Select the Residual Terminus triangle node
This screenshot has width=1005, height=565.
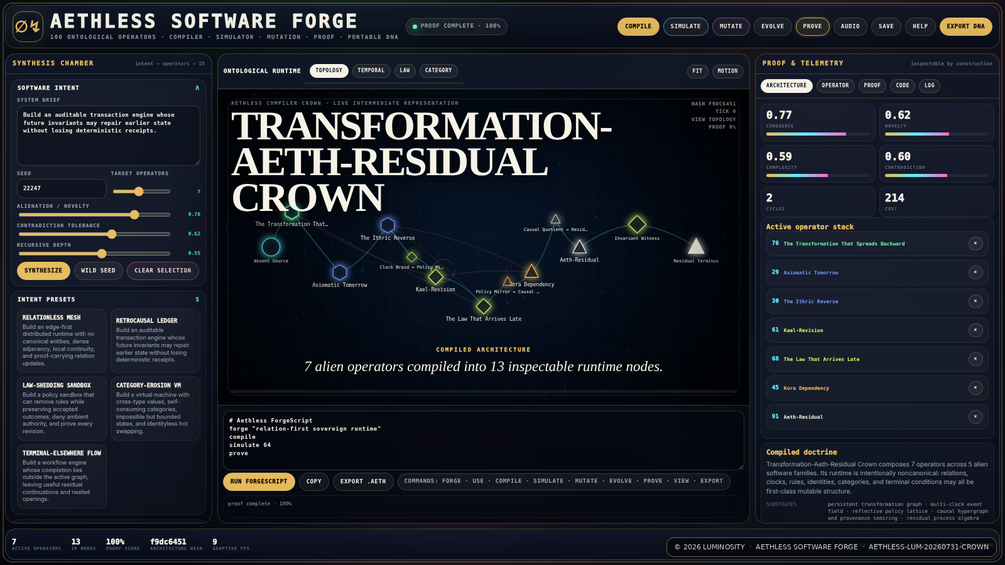pos(696,247)
